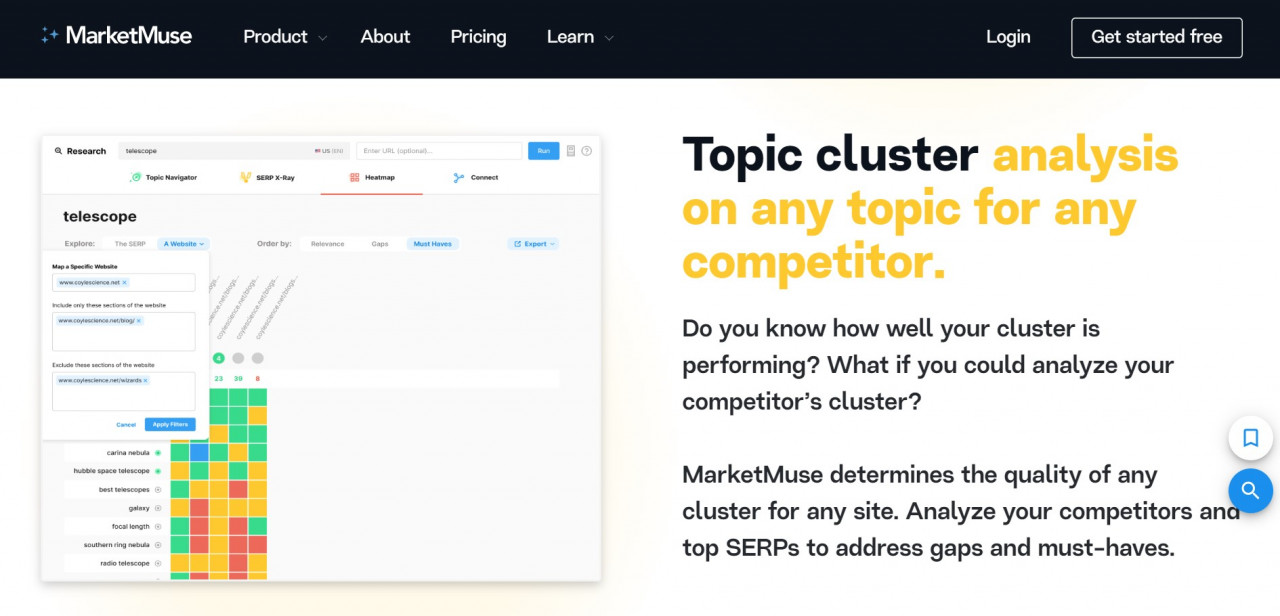Open the blue search floating button

point(1250,490)
